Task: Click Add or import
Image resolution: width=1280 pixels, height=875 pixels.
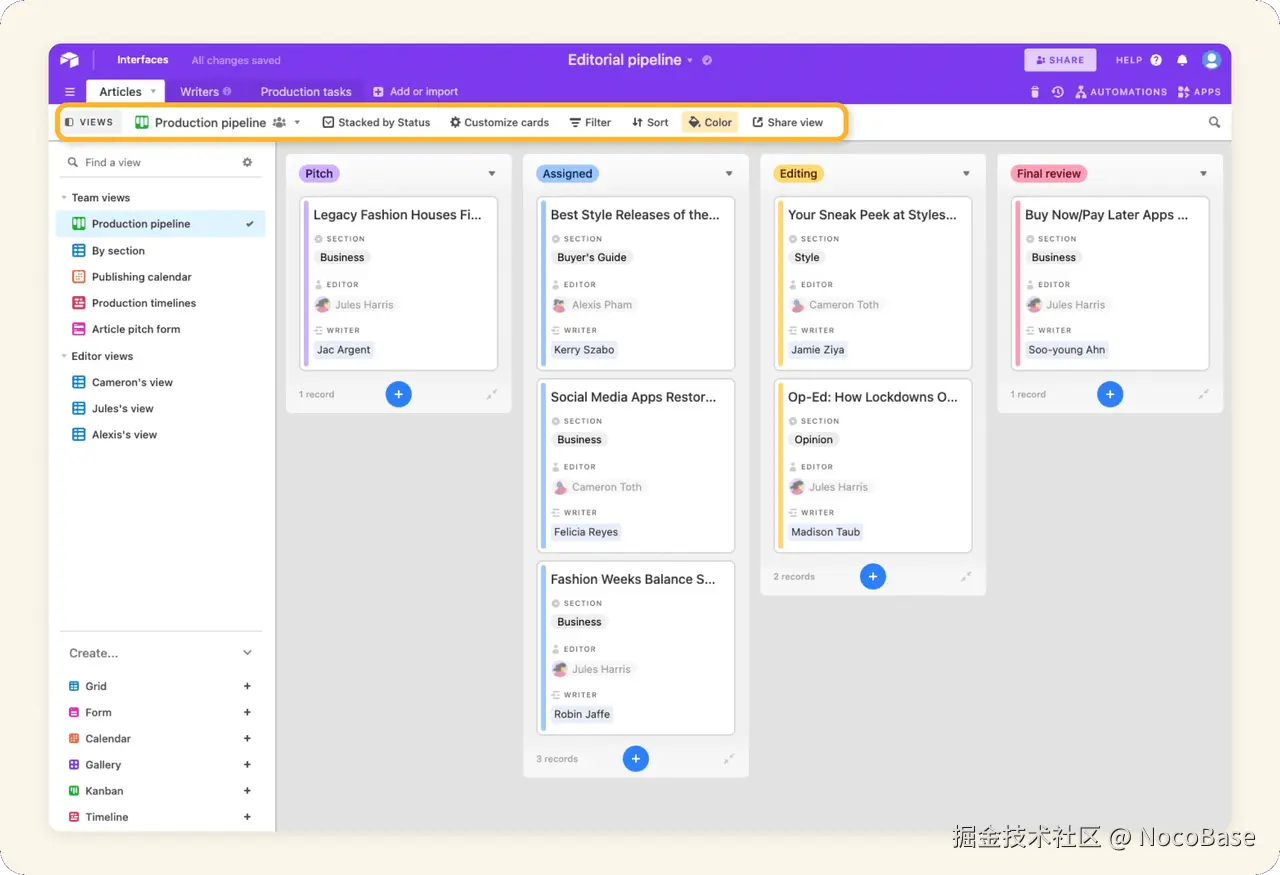Action: click(x=415, y=91)
